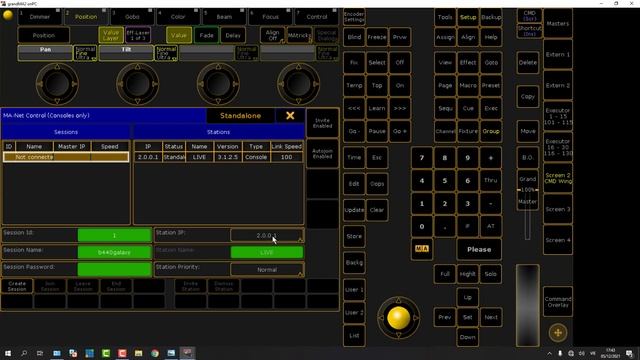640x360 pixels.
Task: Click the >>> key
Action: pyautogui.click(x=400, y=108)
